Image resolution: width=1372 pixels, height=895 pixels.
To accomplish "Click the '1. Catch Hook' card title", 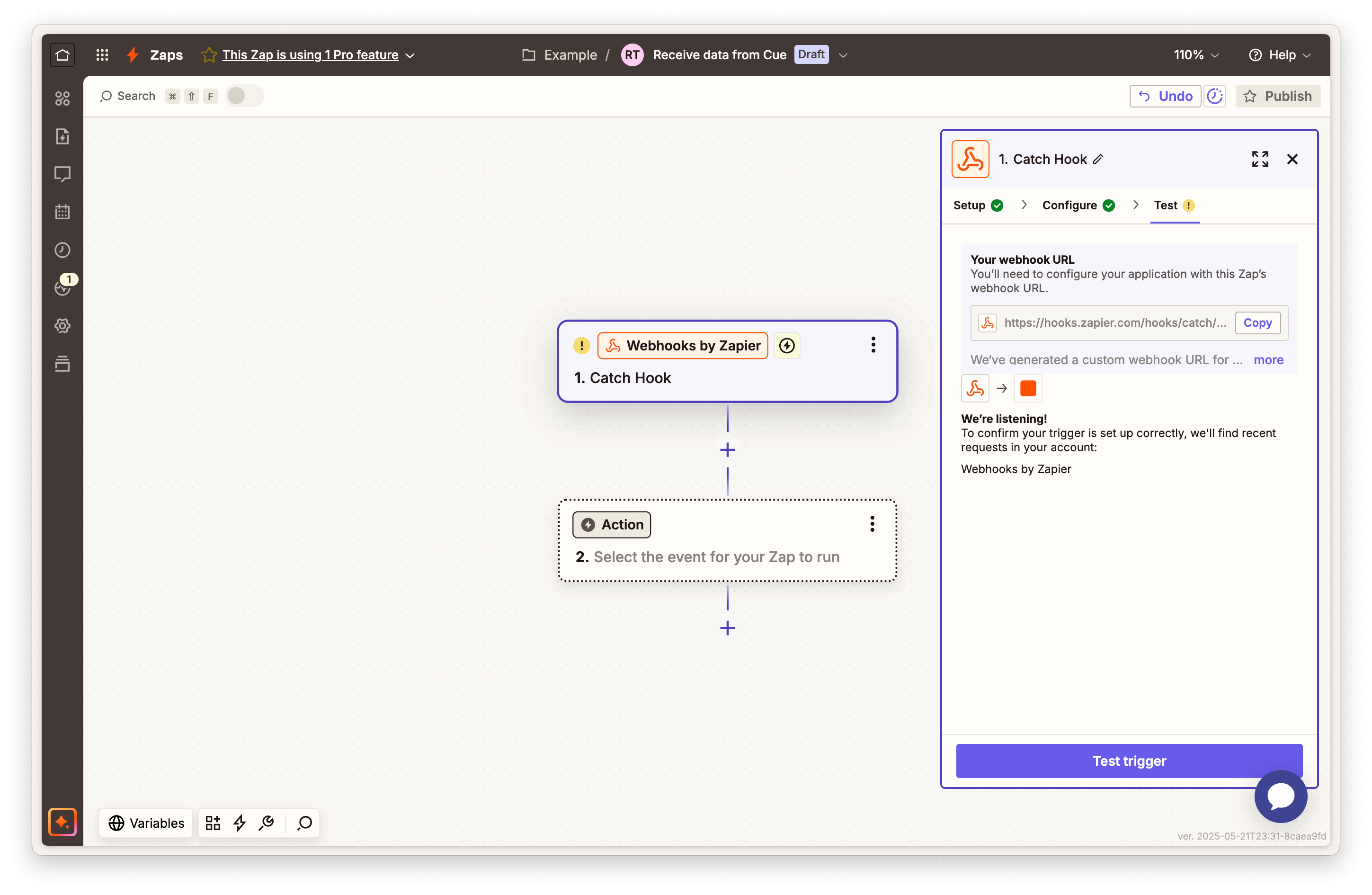I will coord(623,378).
